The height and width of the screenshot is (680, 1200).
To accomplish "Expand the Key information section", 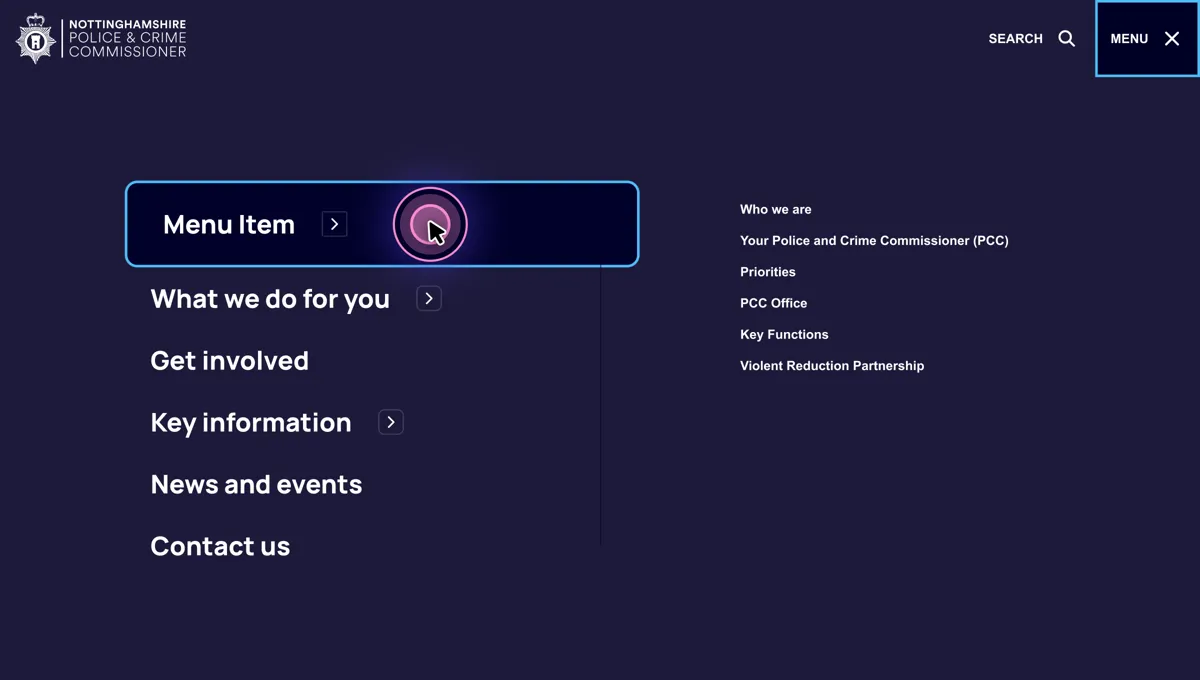I will 251,422.
